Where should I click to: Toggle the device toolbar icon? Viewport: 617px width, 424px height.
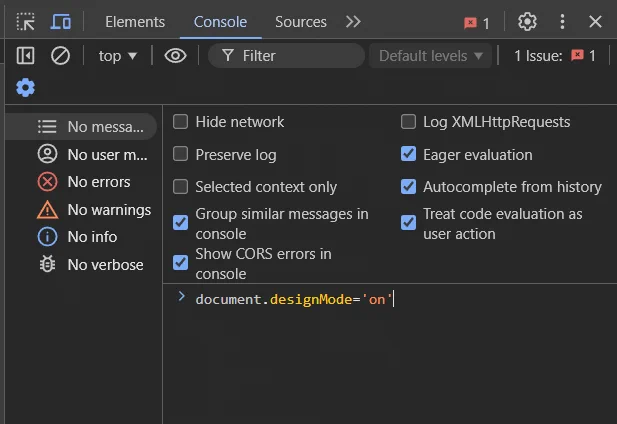click(61, 22)
